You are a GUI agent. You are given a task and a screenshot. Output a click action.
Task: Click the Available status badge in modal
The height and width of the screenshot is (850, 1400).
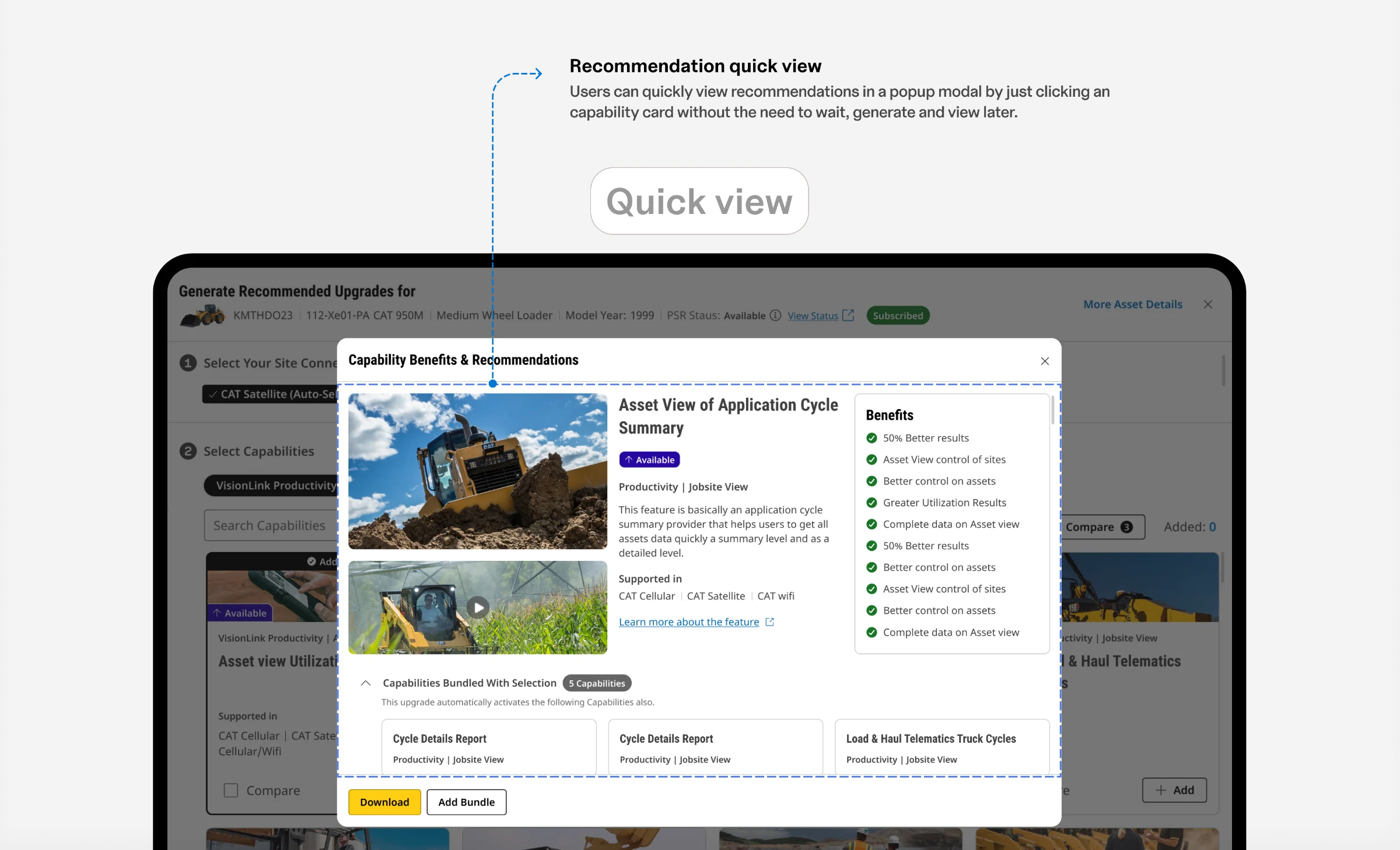coord(649,460)
